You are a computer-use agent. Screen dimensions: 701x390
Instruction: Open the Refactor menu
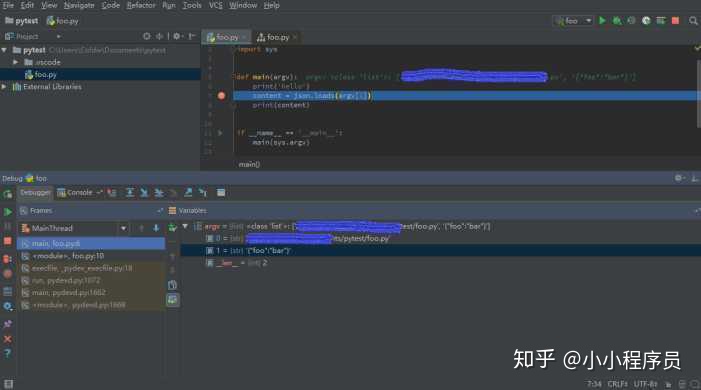(141, 5)
